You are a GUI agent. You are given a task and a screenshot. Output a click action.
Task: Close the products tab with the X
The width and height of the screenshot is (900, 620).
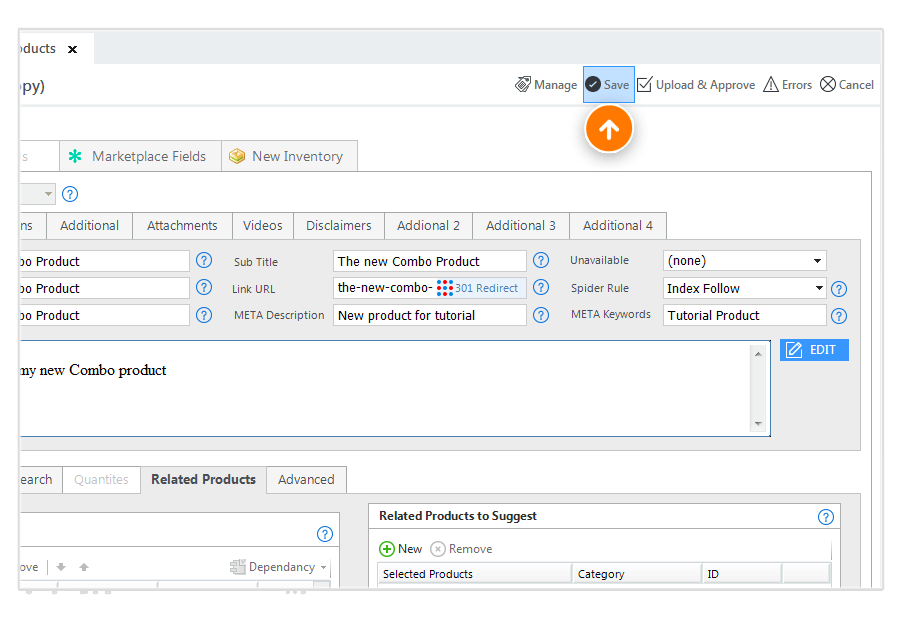pos(72,49)
